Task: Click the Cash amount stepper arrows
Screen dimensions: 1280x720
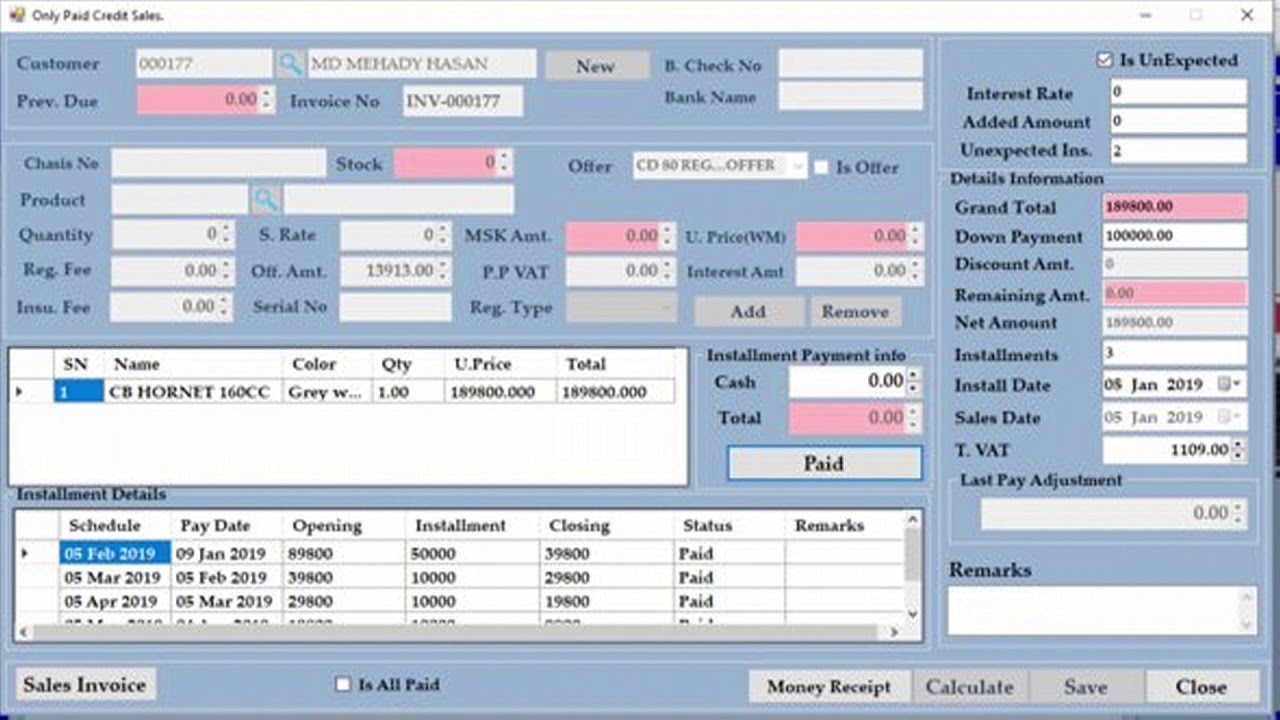Action: pyautogui.click(x=912, y=381)
